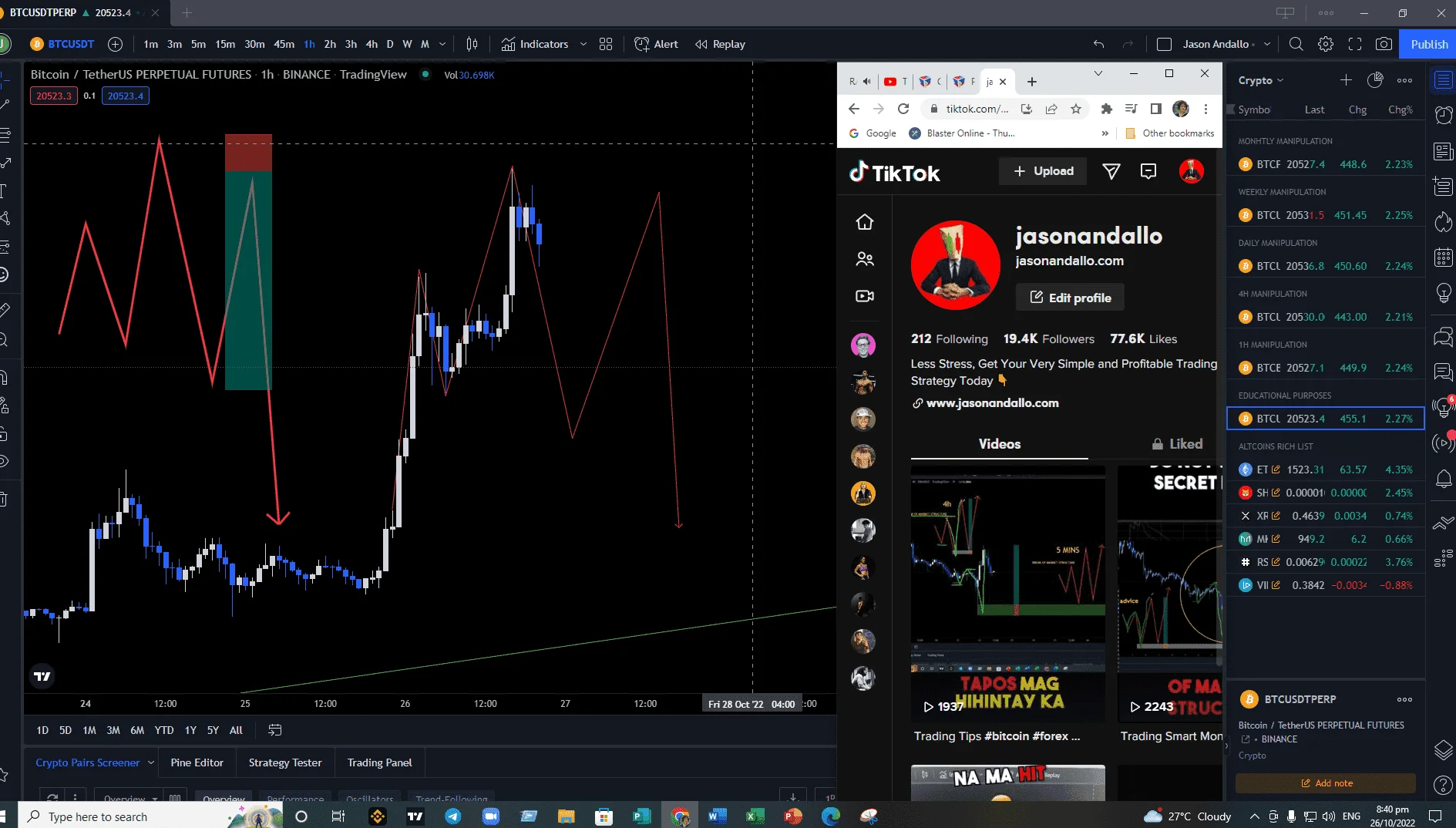Open the TikTok home icon

pos(865,222)
